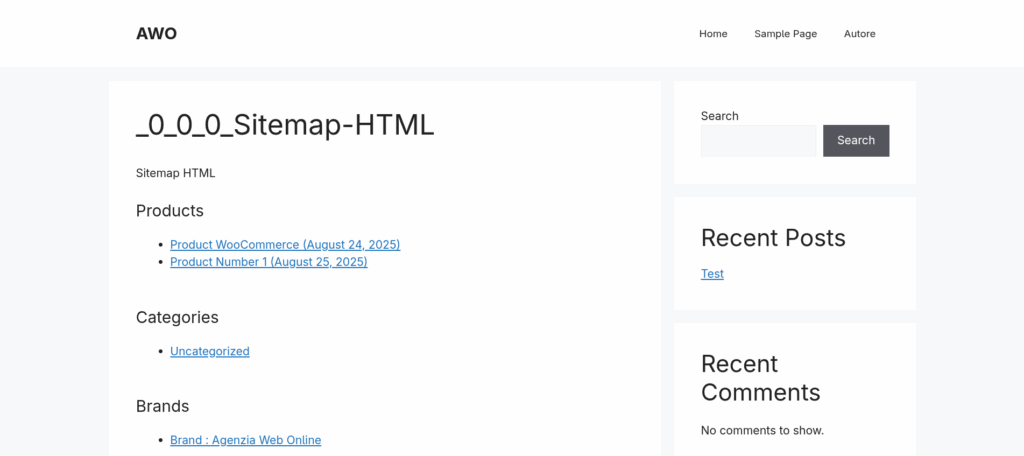Click the "Sitemap HTML" intro text

pyautogui.click(x=175, y=173)
